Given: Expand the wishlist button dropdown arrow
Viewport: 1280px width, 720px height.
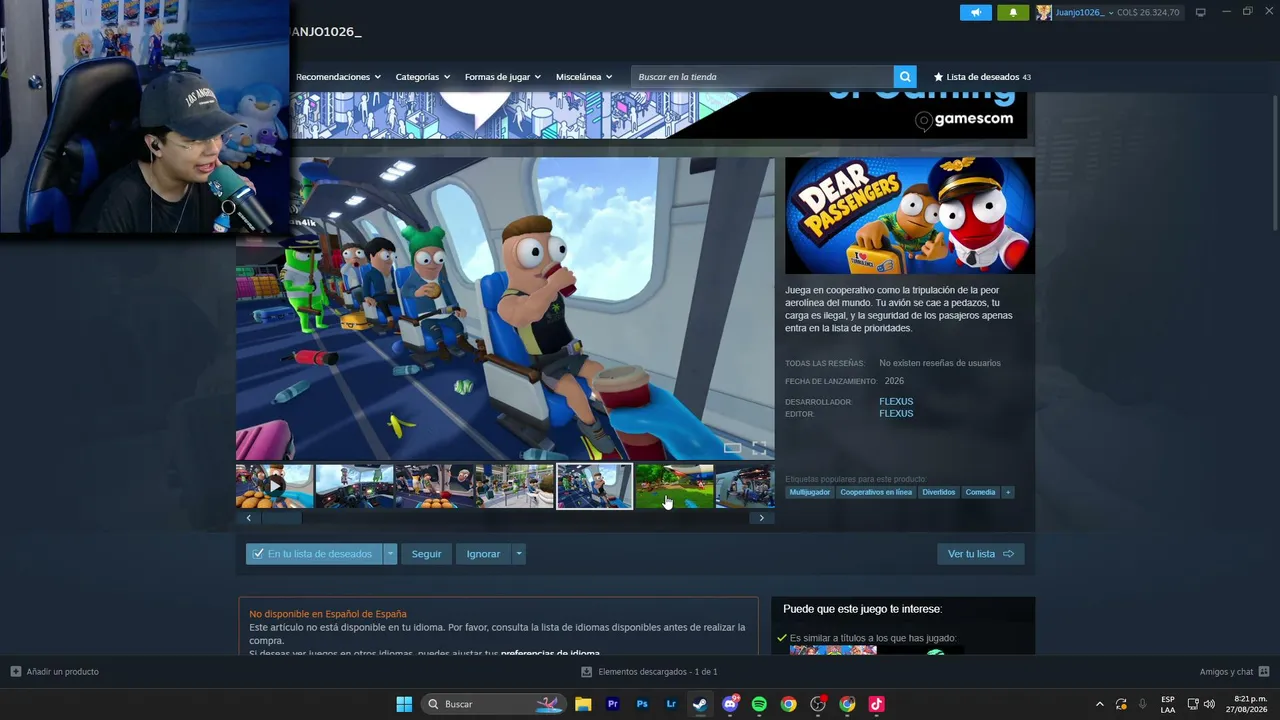Looking at the screenshot, I should pyautogui.click(x=390, y=554).
